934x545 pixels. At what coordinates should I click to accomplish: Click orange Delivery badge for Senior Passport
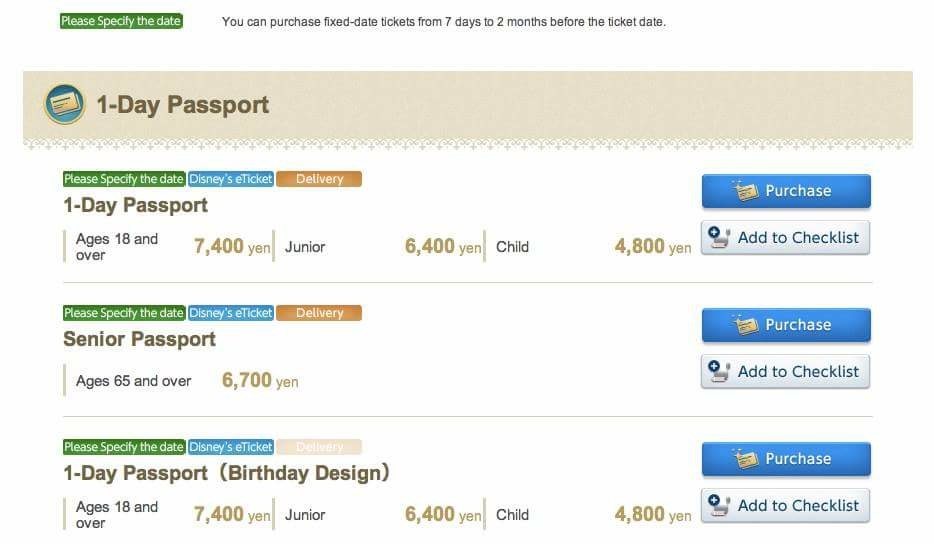click(x=319, y=313)
